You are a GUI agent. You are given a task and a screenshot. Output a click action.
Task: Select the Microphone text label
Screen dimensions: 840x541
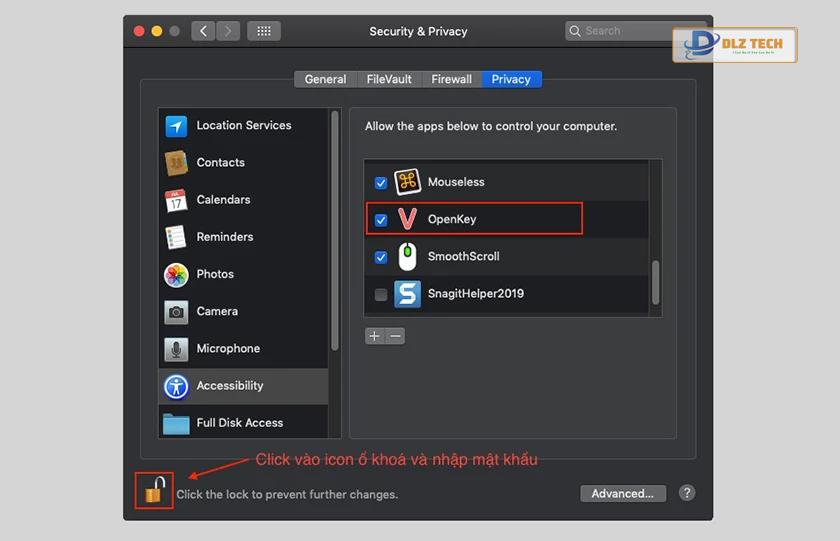tap(228, 348)
